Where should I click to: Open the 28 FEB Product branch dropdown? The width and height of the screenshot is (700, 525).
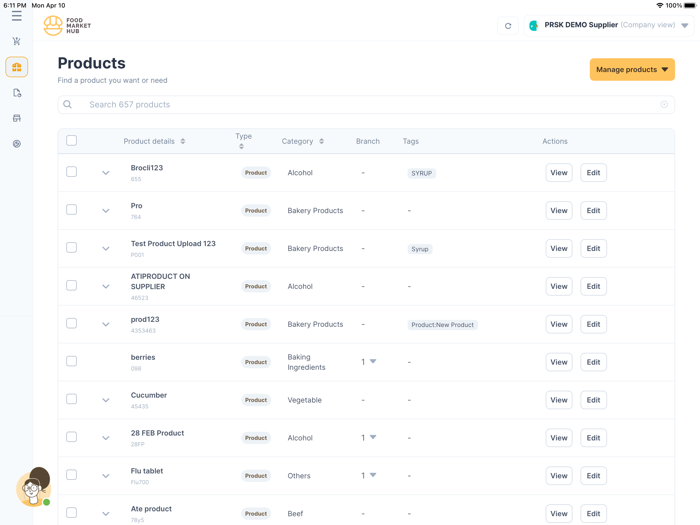373,438
